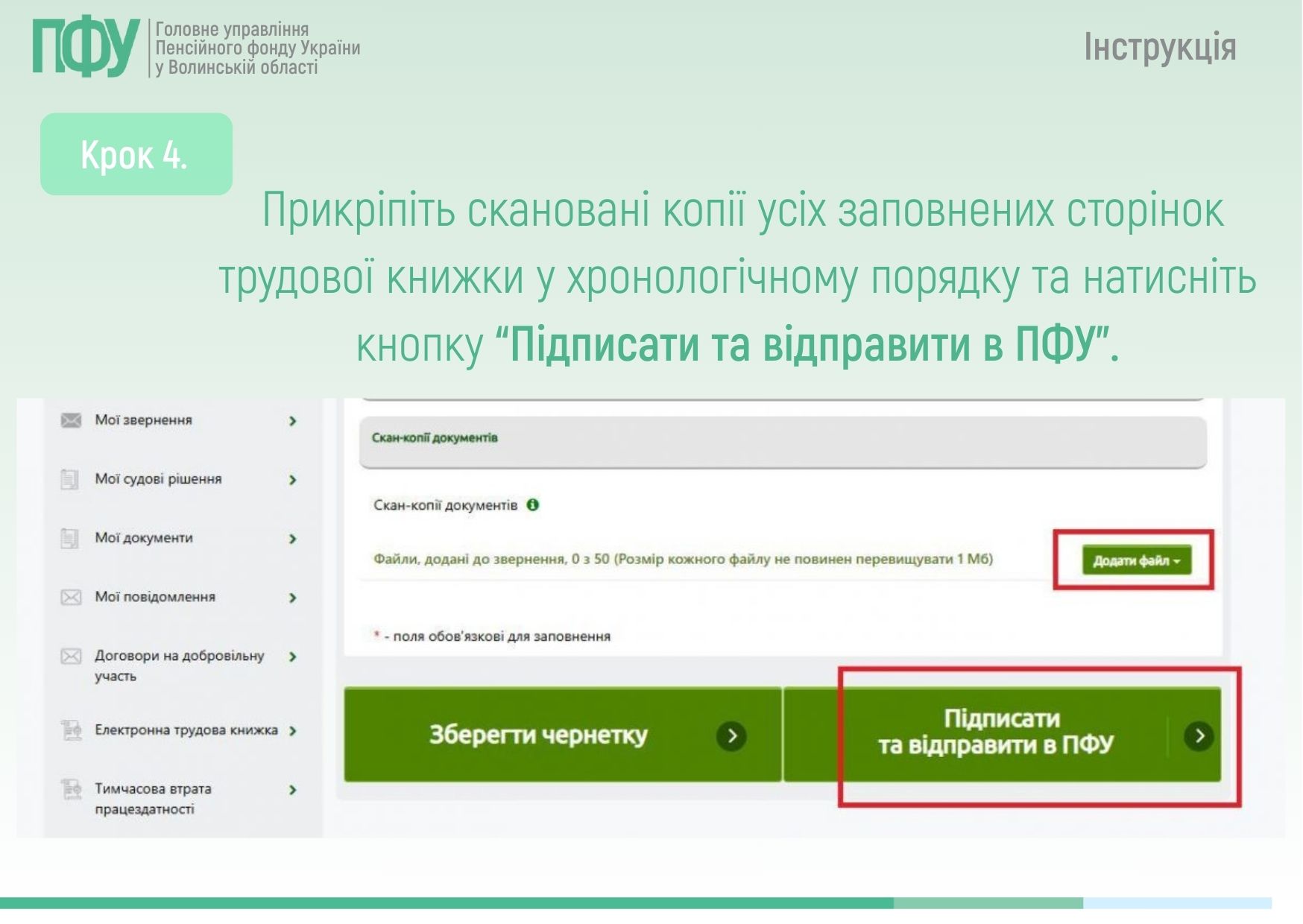Click arrow circle on Зберегти чернетку button
The width and height of the screenshot is (1303, 924).
[731, 736]
